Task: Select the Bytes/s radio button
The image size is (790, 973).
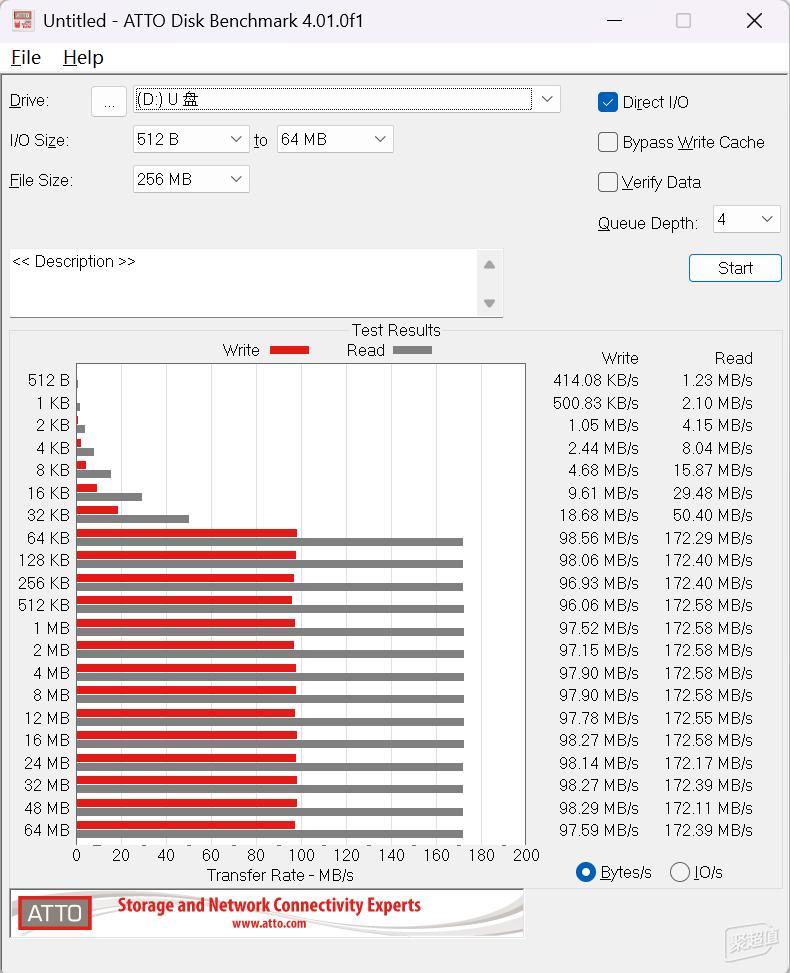Action: coord(585,872)
